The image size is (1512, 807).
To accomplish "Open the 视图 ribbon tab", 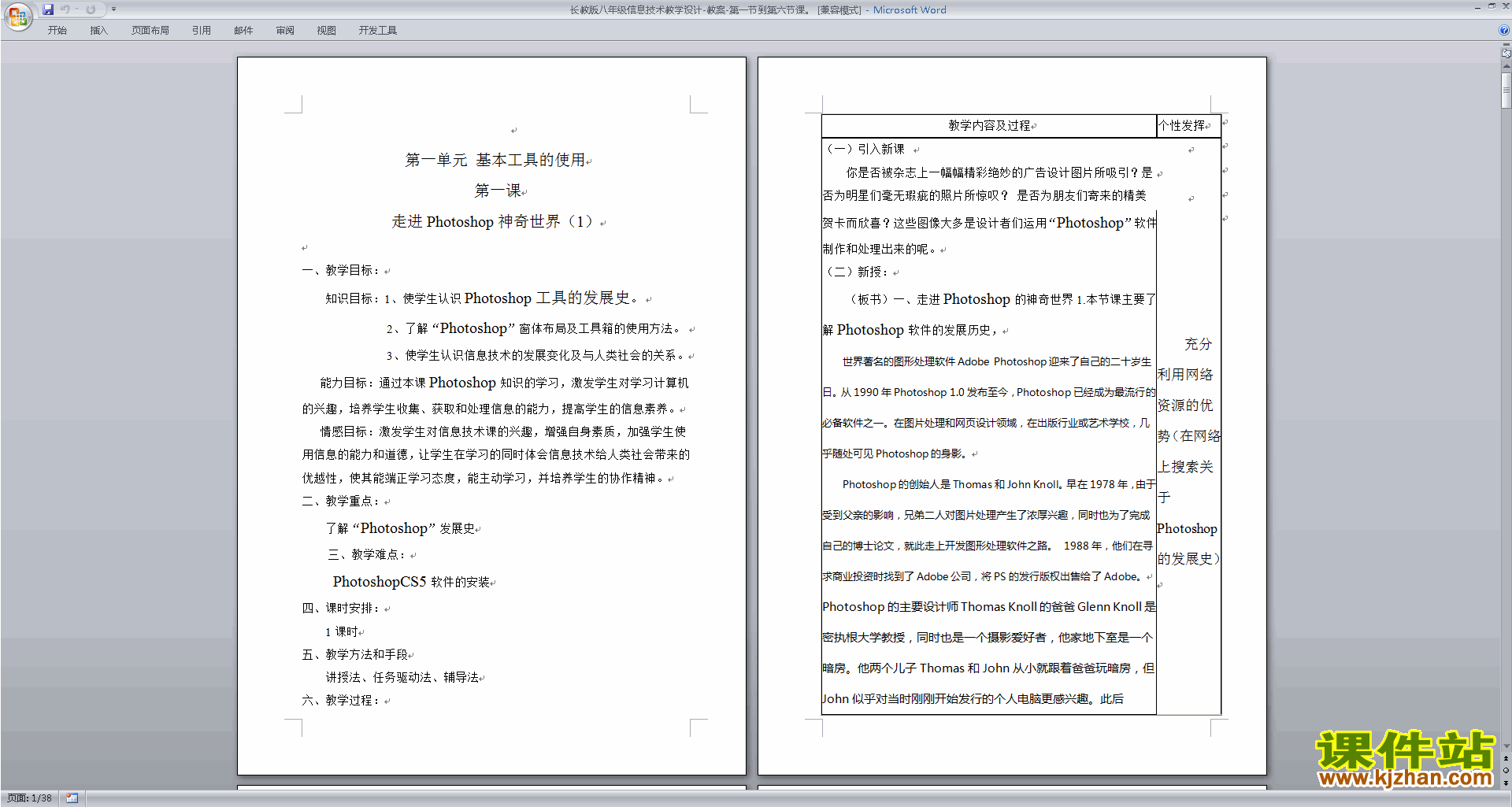I will pos(327,31).
